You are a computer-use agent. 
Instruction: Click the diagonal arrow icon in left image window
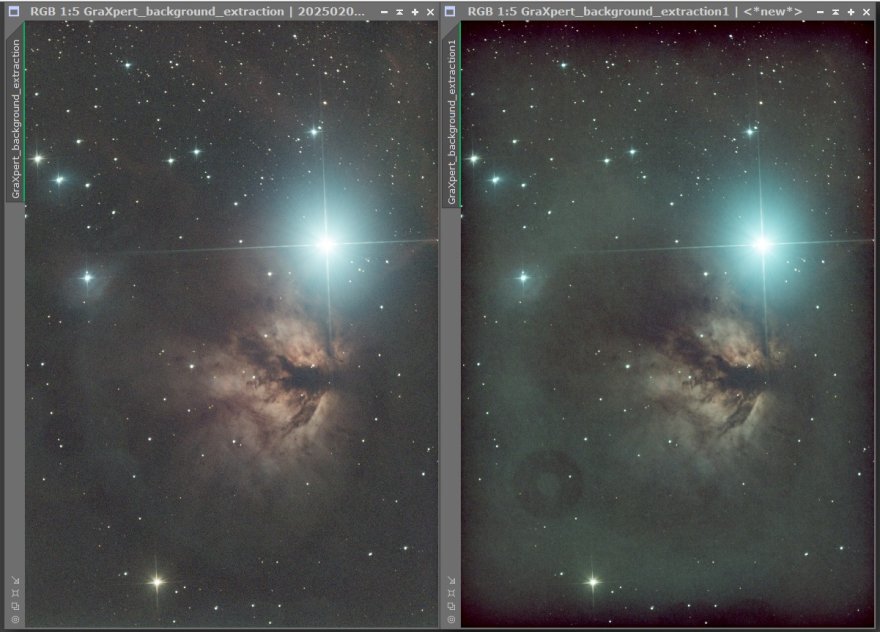pyautogui.click(x=15, y=580)
